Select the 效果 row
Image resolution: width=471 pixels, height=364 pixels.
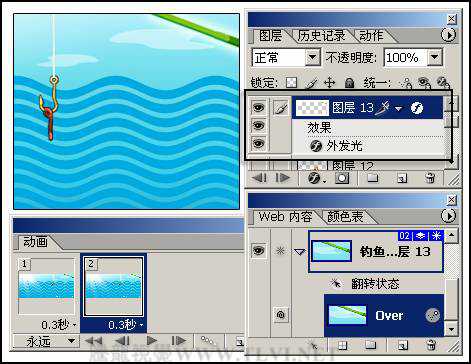tap(367, 127)
